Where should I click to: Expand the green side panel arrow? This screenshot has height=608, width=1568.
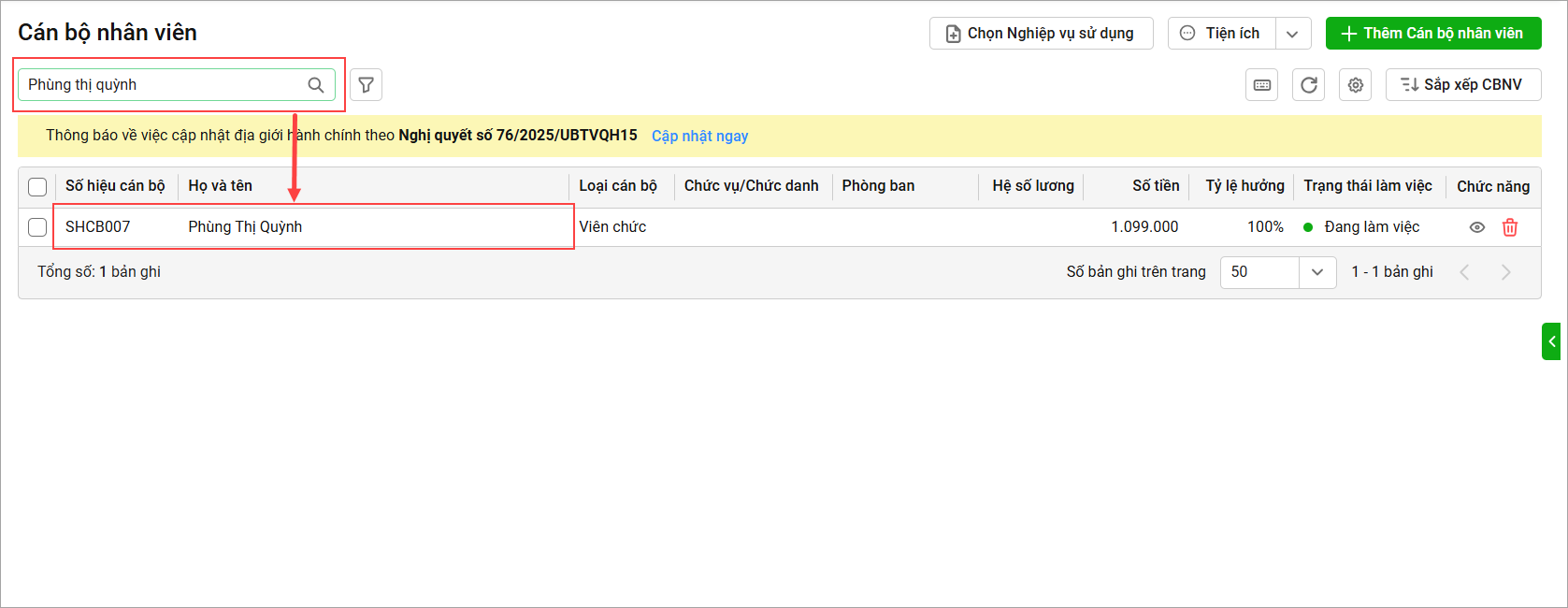[x=1551, y=341]
